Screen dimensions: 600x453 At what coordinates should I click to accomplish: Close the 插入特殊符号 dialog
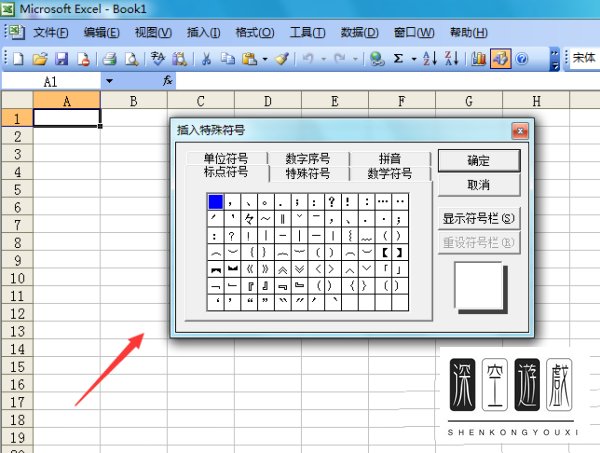pos(520,131)
